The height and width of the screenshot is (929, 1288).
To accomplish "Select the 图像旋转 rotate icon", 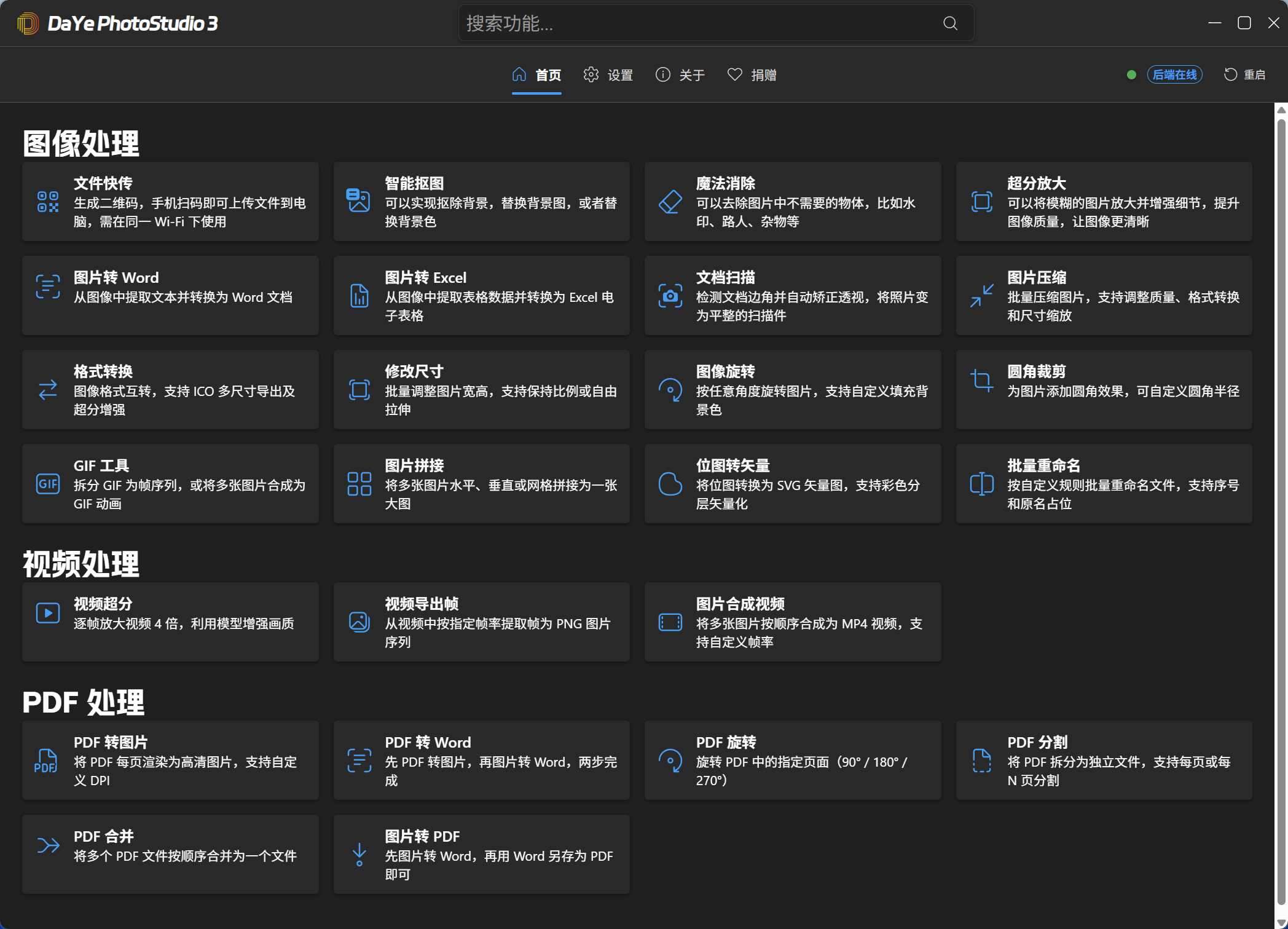I will (670, 390).
